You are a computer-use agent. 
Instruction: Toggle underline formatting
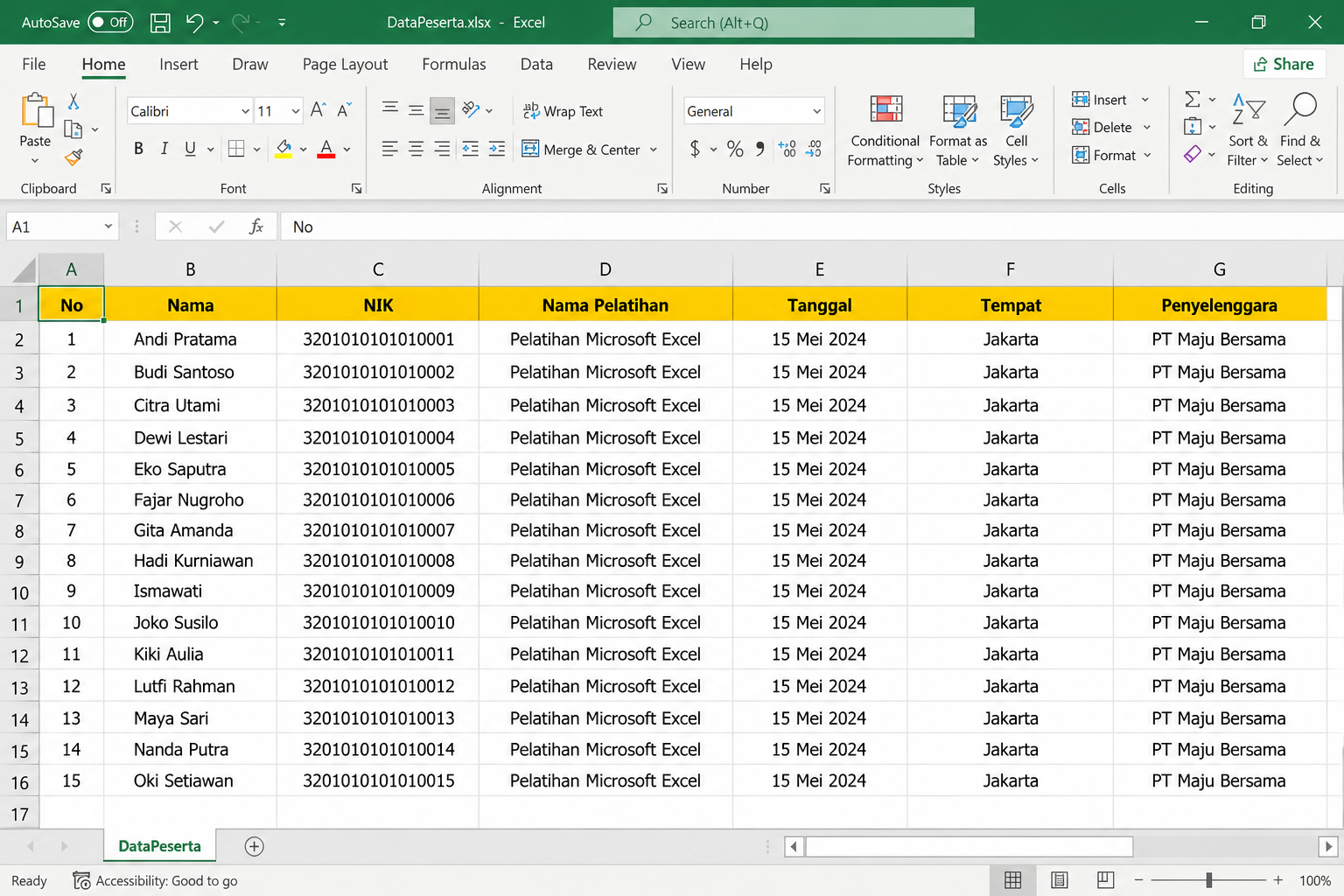point(190,149)
